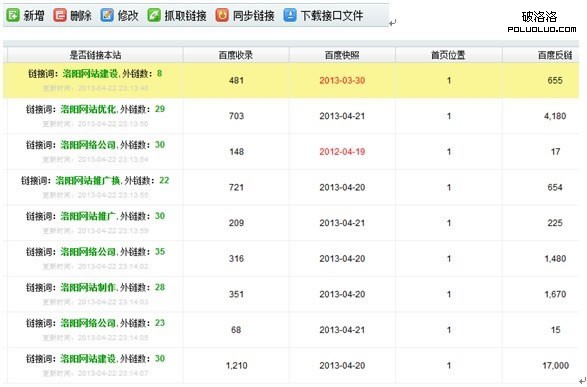
Task: Select the 百度收录 value 351
Action: click(236, 294)
